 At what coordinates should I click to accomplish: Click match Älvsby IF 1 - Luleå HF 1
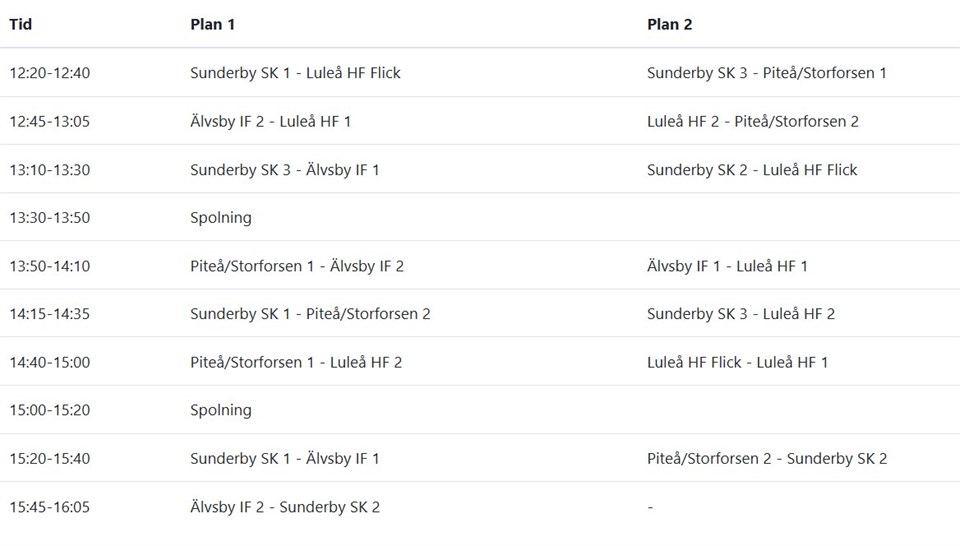[727, 266]
